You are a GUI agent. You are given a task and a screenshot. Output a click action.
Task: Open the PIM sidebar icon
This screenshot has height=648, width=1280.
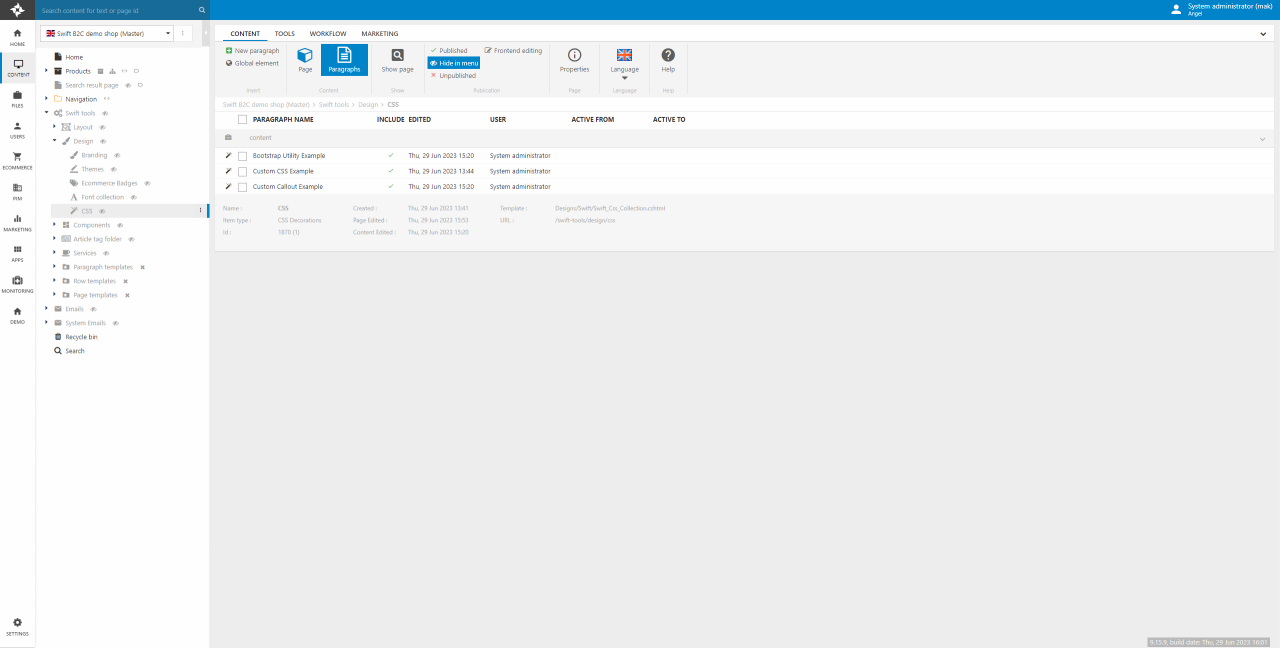coord(17,191)
